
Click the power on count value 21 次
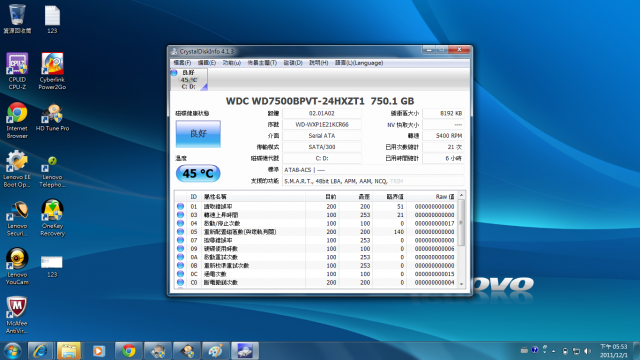(443, 147)
